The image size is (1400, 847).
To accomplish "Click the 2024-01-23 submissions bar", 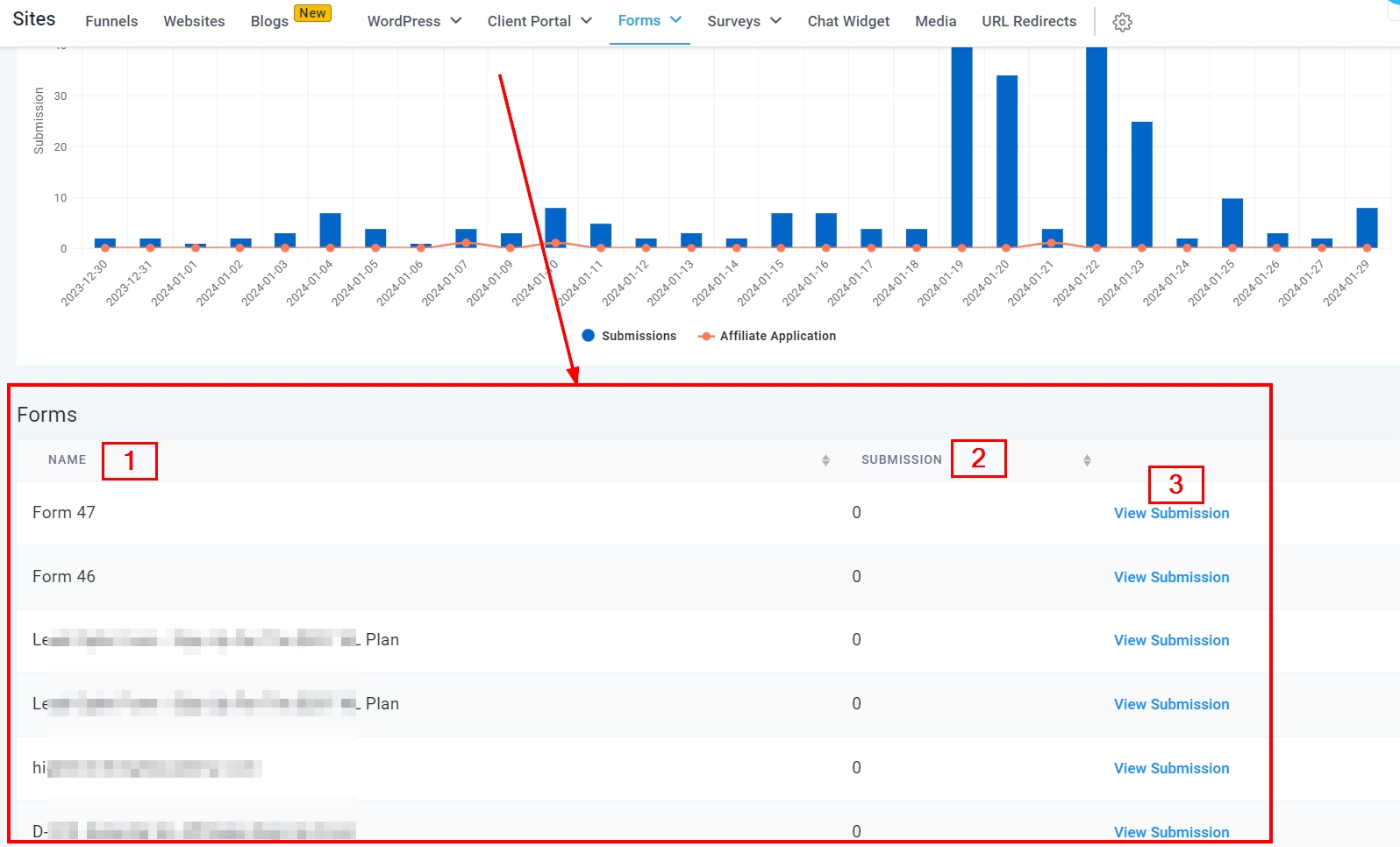I will [x=1141, y=184].
